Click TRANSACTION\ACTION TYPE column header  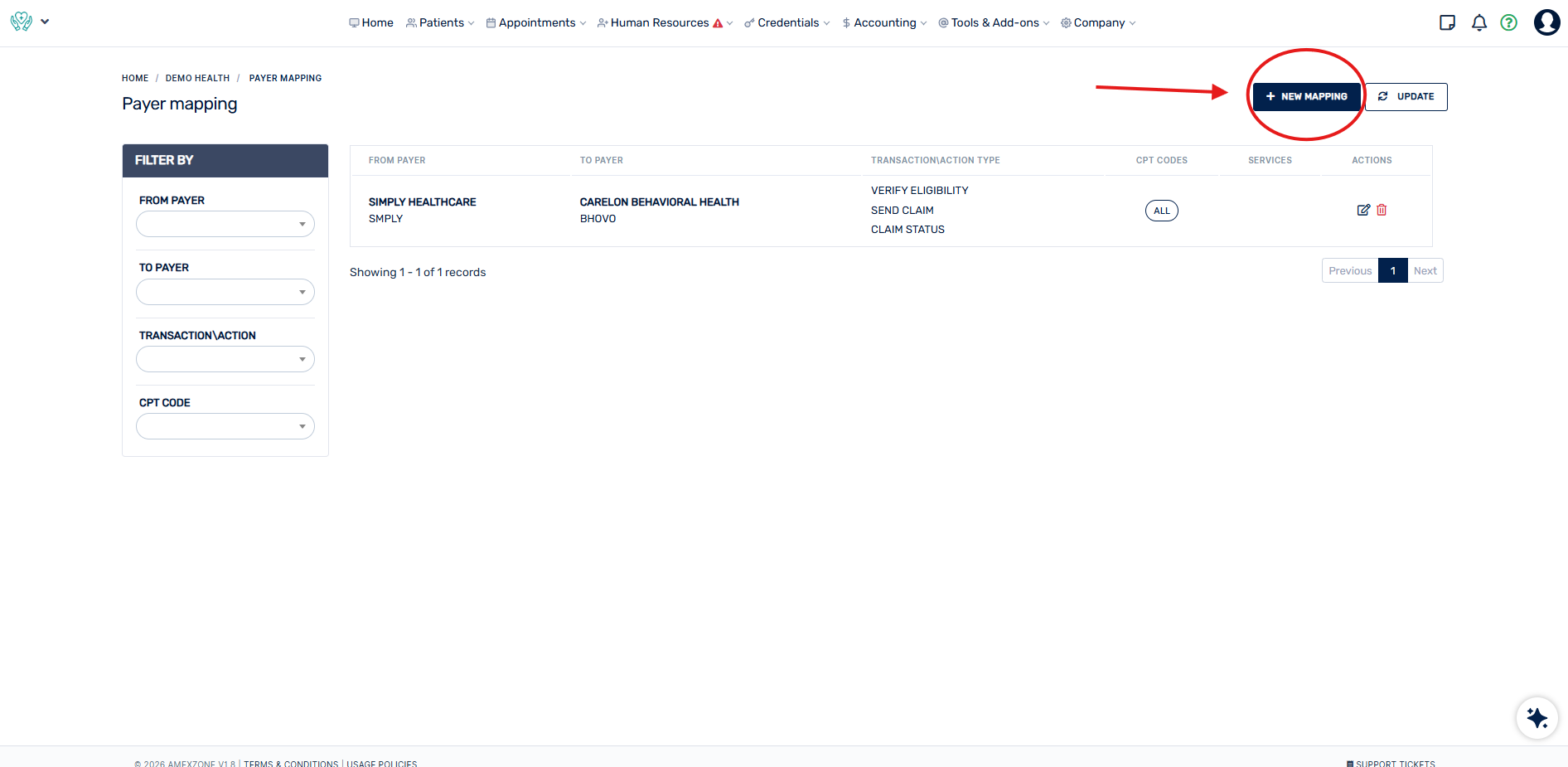pos(936,160)
